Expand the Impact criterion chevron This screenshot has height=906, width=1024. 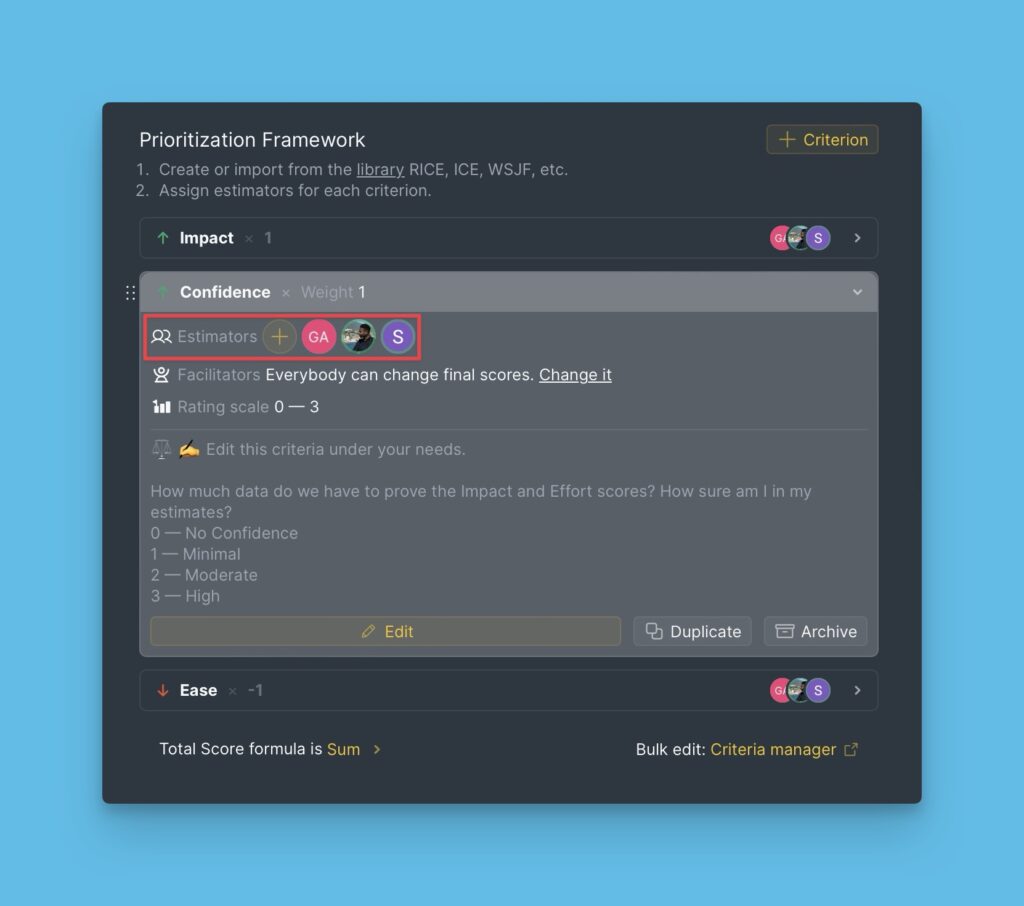(x=857, y=238)
